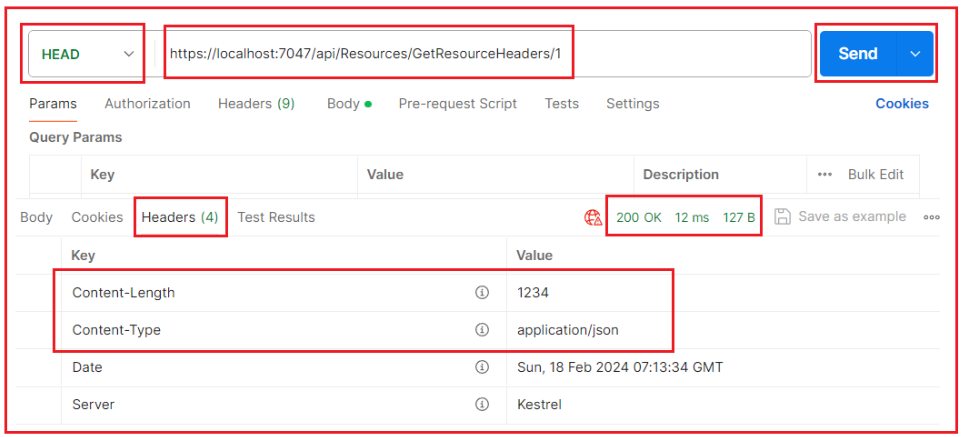Select the Date key cell
962x437 pixels.
284,368
